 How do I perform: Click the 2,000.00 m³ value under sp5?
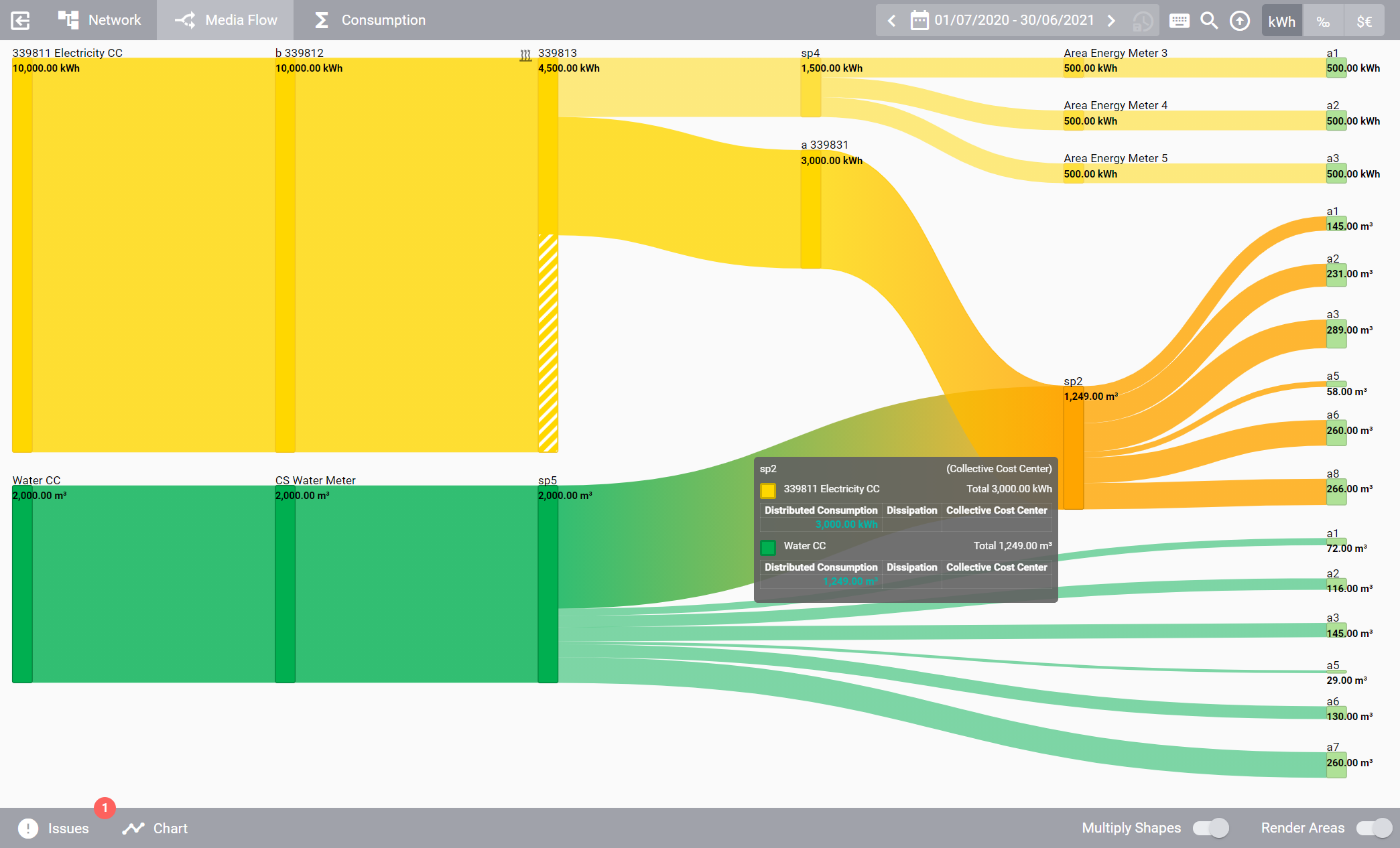point(565,496)
